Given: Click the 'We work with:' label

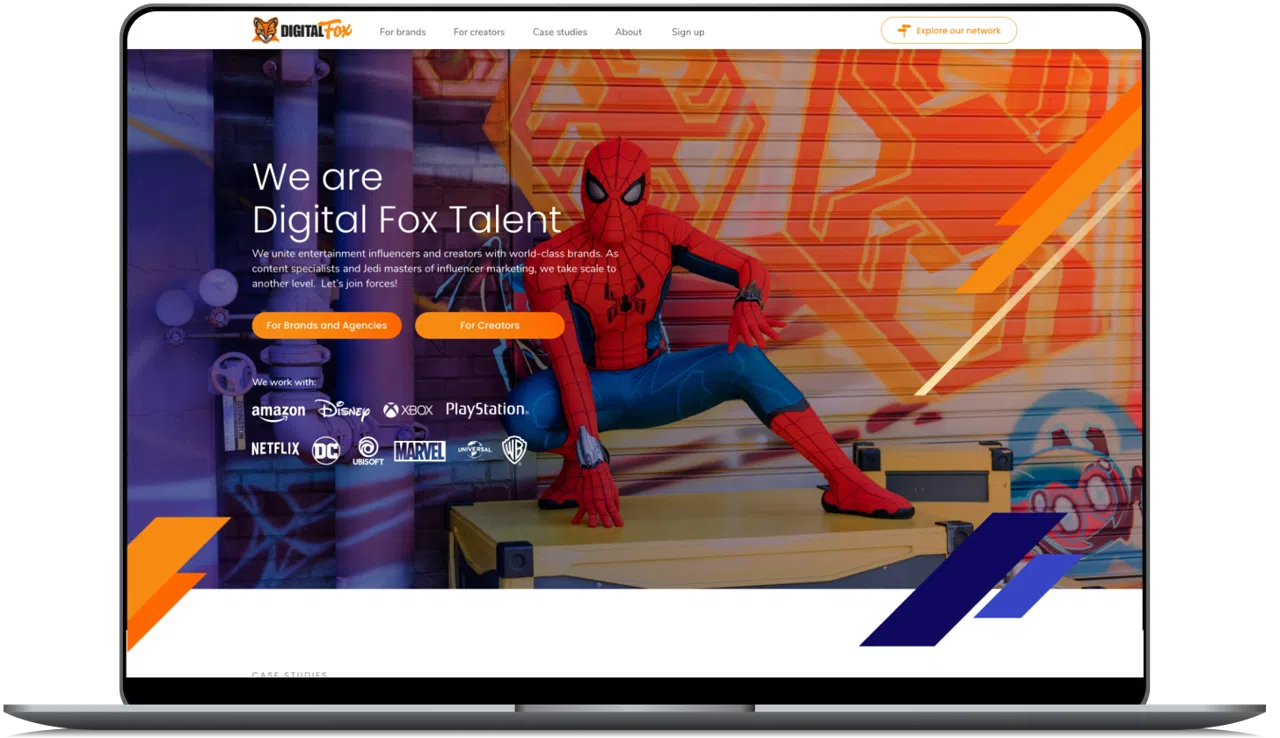Looking at the screenshot, I should (284, 382).
